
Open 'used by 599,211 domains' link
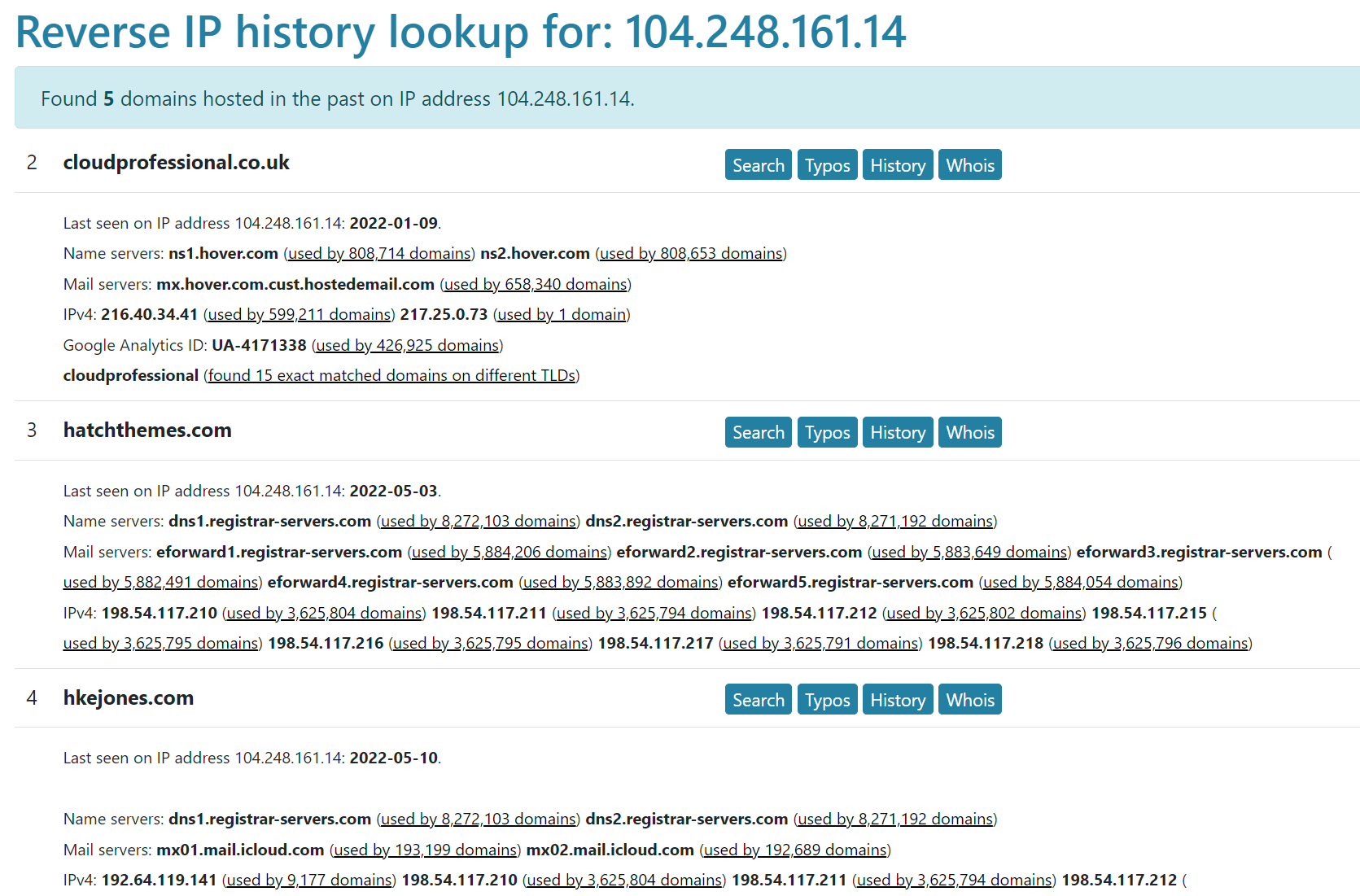coord(300,314)
